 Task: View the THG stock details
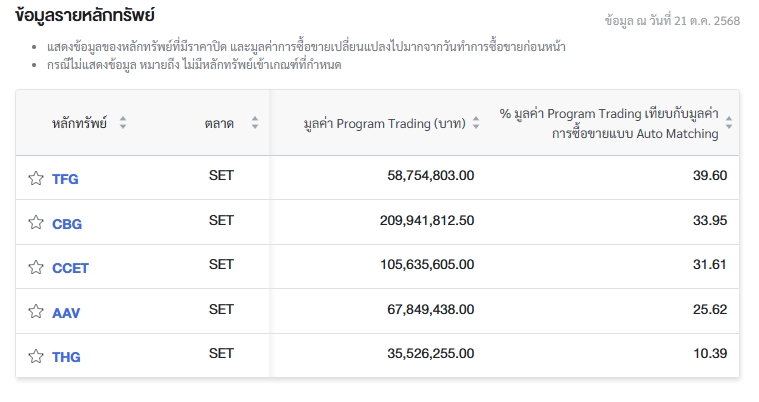pyautogui.click(x=66, y=357)
